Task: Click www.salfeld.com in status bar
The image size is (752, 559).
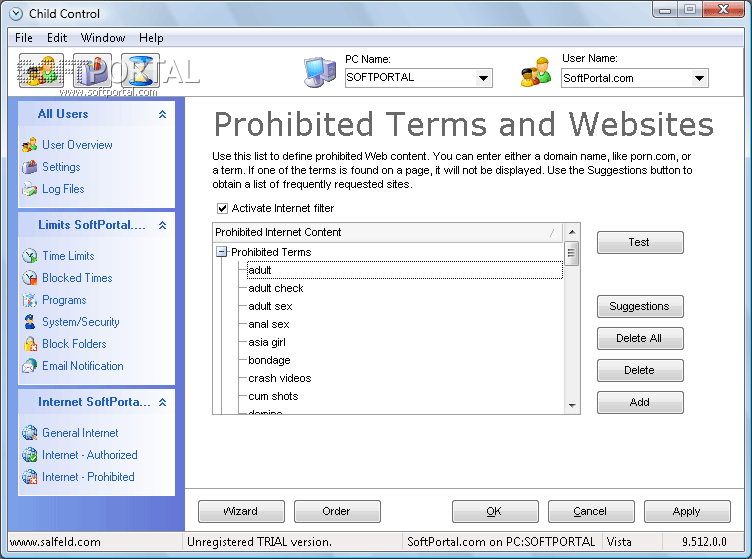Action: click(55, 542)
